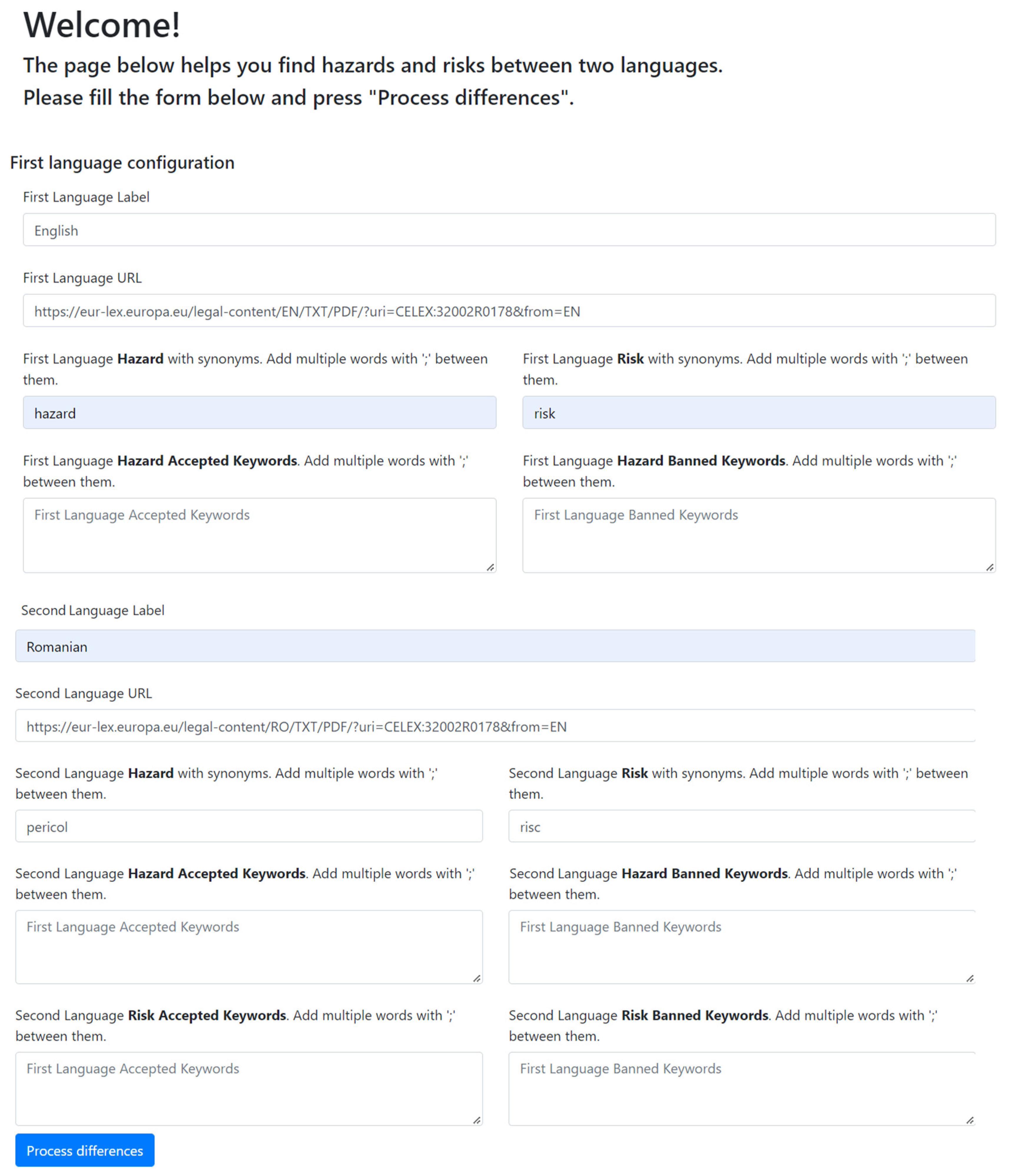Click Second Language Hazard Accepted Keywords textarea
This screenshot has height=1176, width=1010.
click(x=248, y=947)
